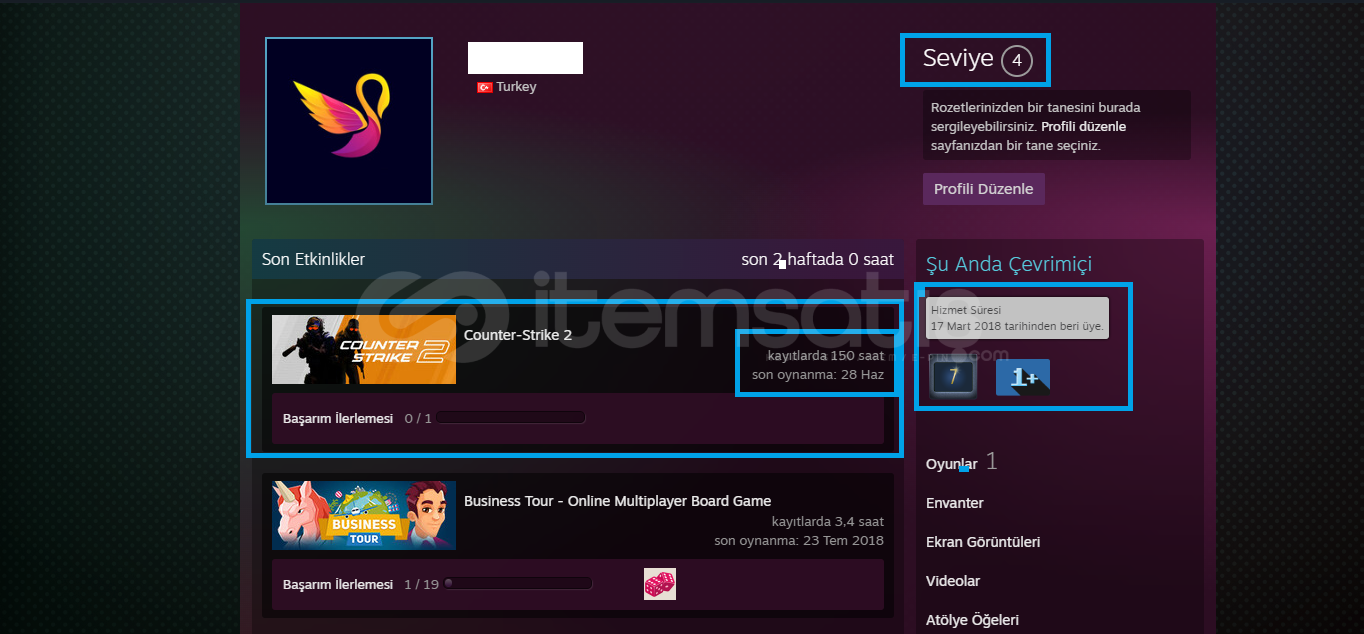Click the years of service badge icon

tap(954, 378)
